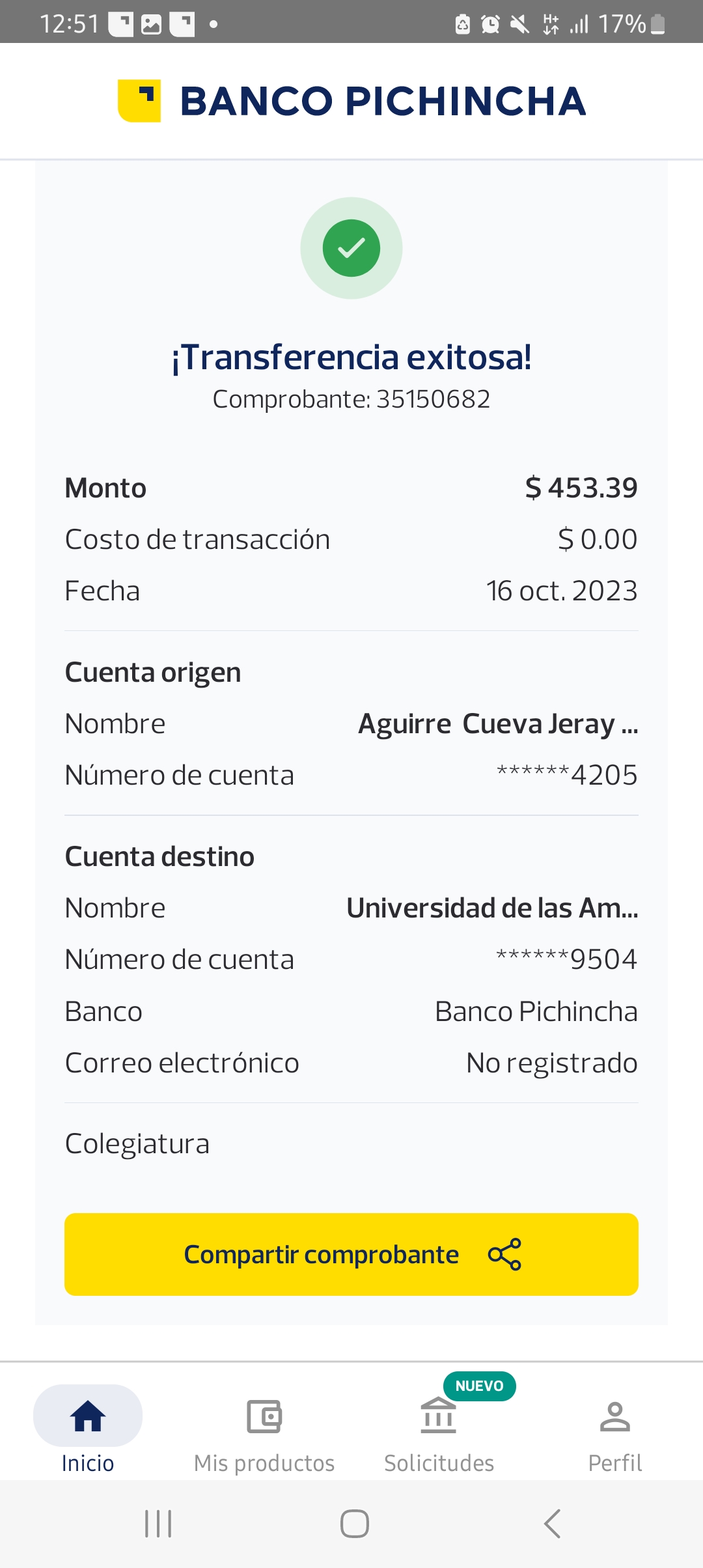Tap the Android back navigation arrow
Screen dimensions: 703x1568
552,1524
